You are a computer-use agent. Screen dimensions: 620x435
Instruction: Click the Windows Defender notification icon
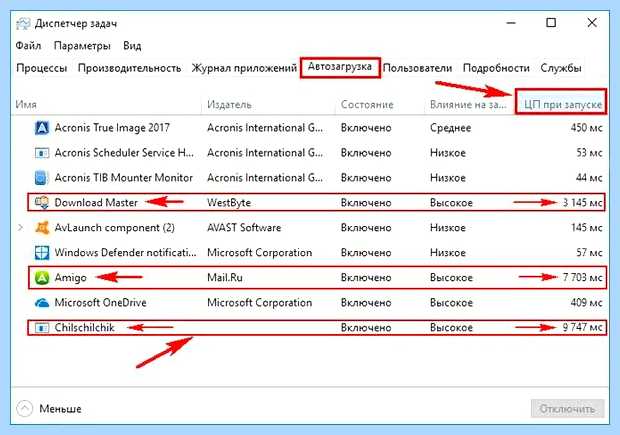(x=42, y=253)
